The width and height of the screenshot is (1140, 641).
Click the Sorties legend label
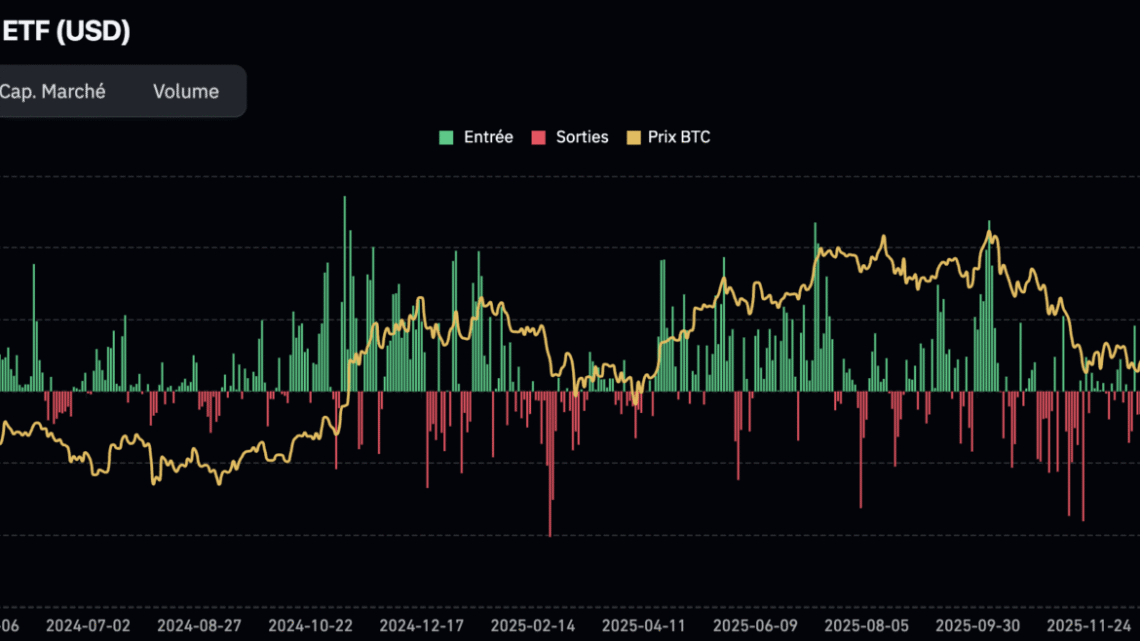[582, 137]
